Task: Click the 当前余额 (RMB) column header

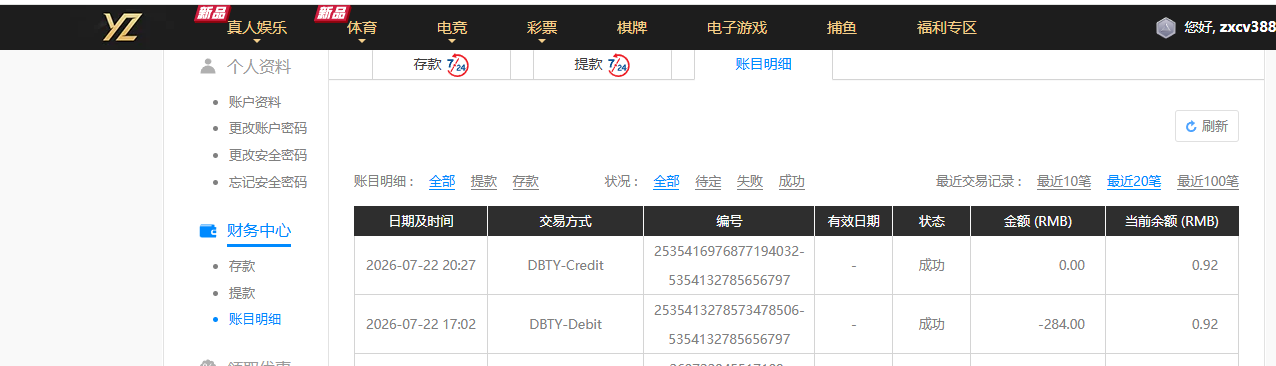Action: [1172, 221]
